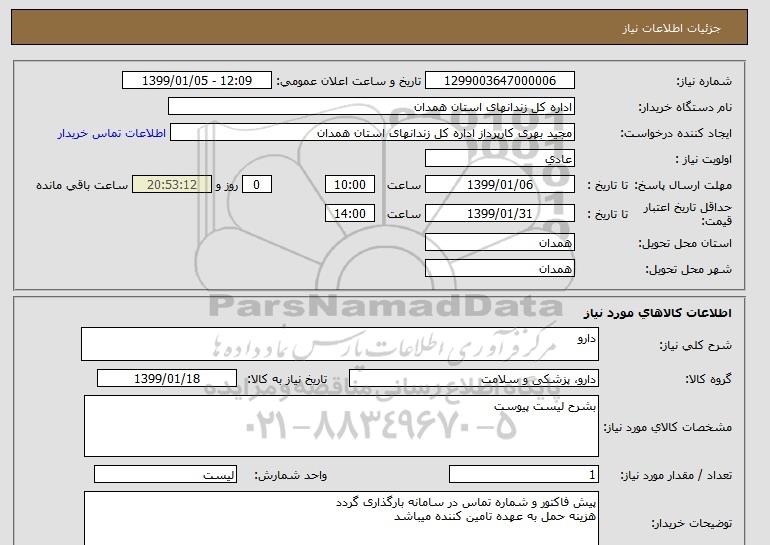770x545 pixels.
Task: Select the general need description box دارو
Action: click(340, 344)
